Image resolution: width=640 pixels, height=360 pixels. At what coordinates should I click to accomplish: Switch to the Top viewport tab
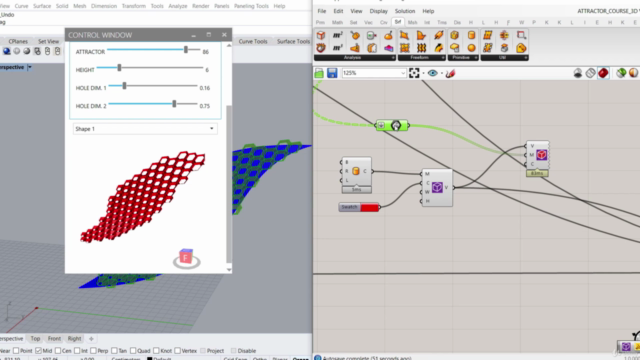click(35, 338)
